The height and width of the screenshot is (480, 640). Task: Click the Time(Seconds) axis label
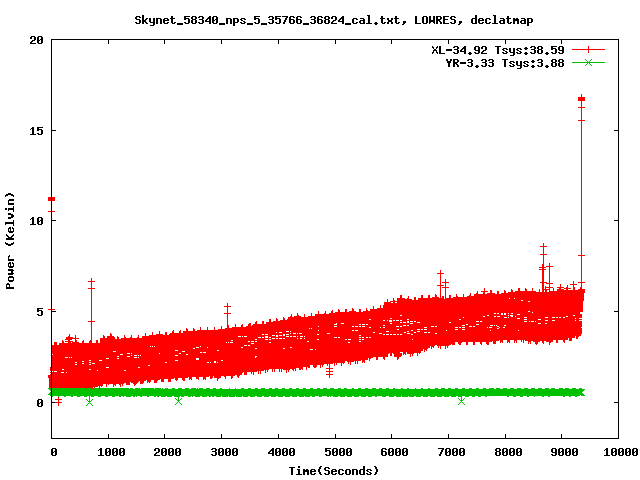coord(333,471)
